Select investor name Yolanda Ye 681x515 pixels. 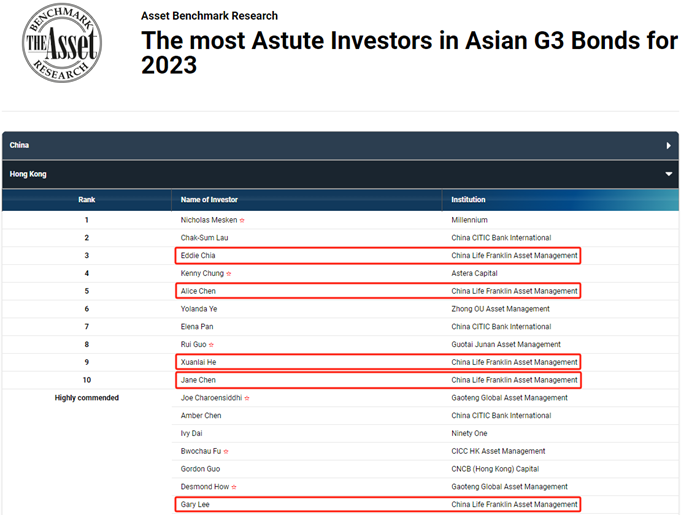(199, 309)
